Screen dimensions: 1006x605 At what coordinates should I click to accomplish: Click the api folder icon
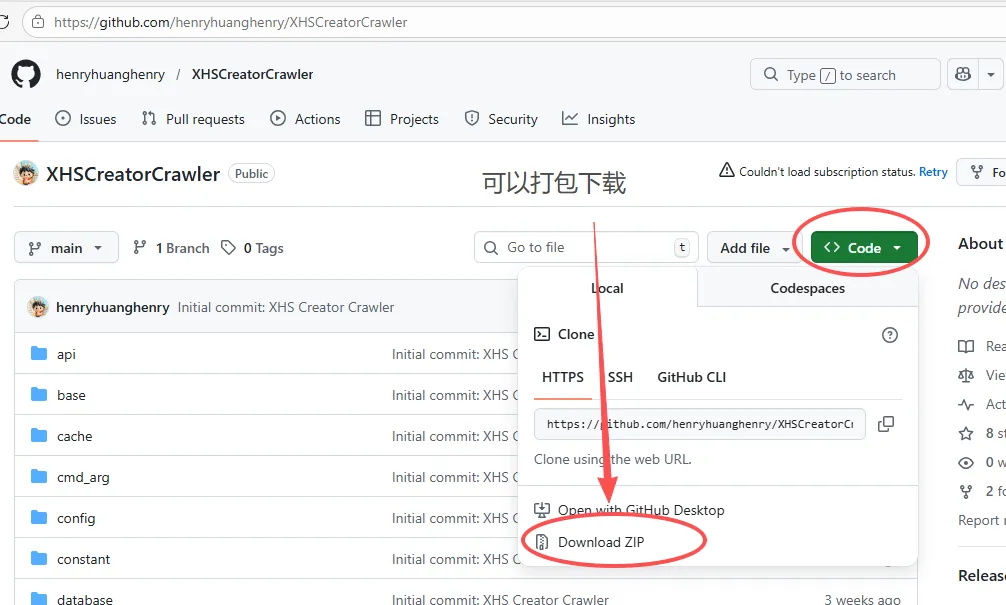click(x=39, y=354)
